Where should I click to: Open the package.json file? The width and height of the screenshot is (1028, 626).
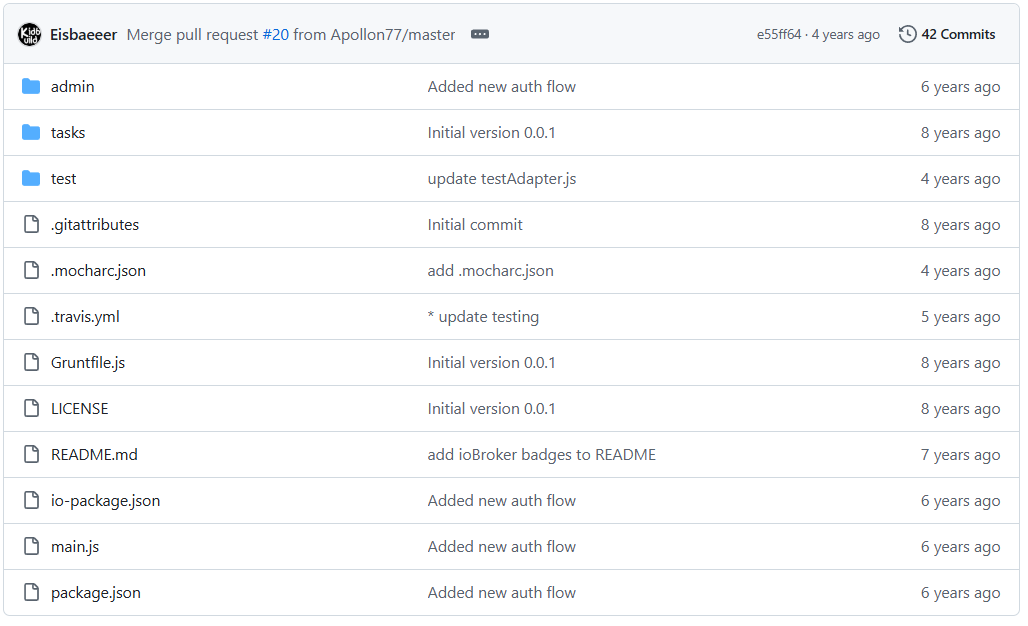point(96,593)
